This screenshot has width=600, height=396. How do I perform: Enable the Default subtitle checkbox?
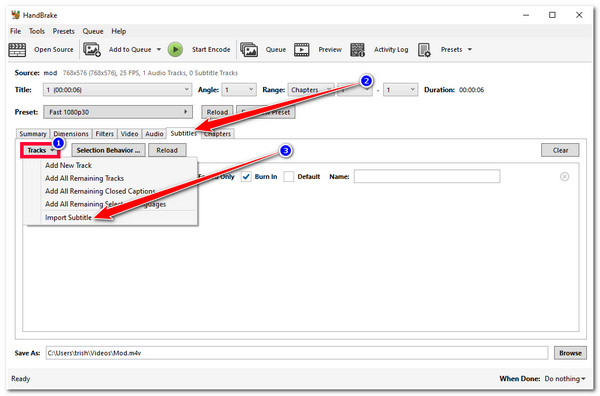[289, 176]
